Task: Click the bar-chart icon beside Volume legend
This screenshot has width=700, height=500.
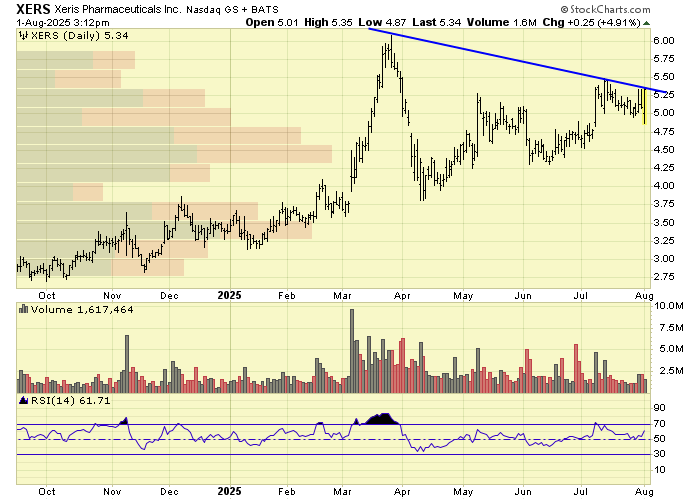Action: click(24, 309)
